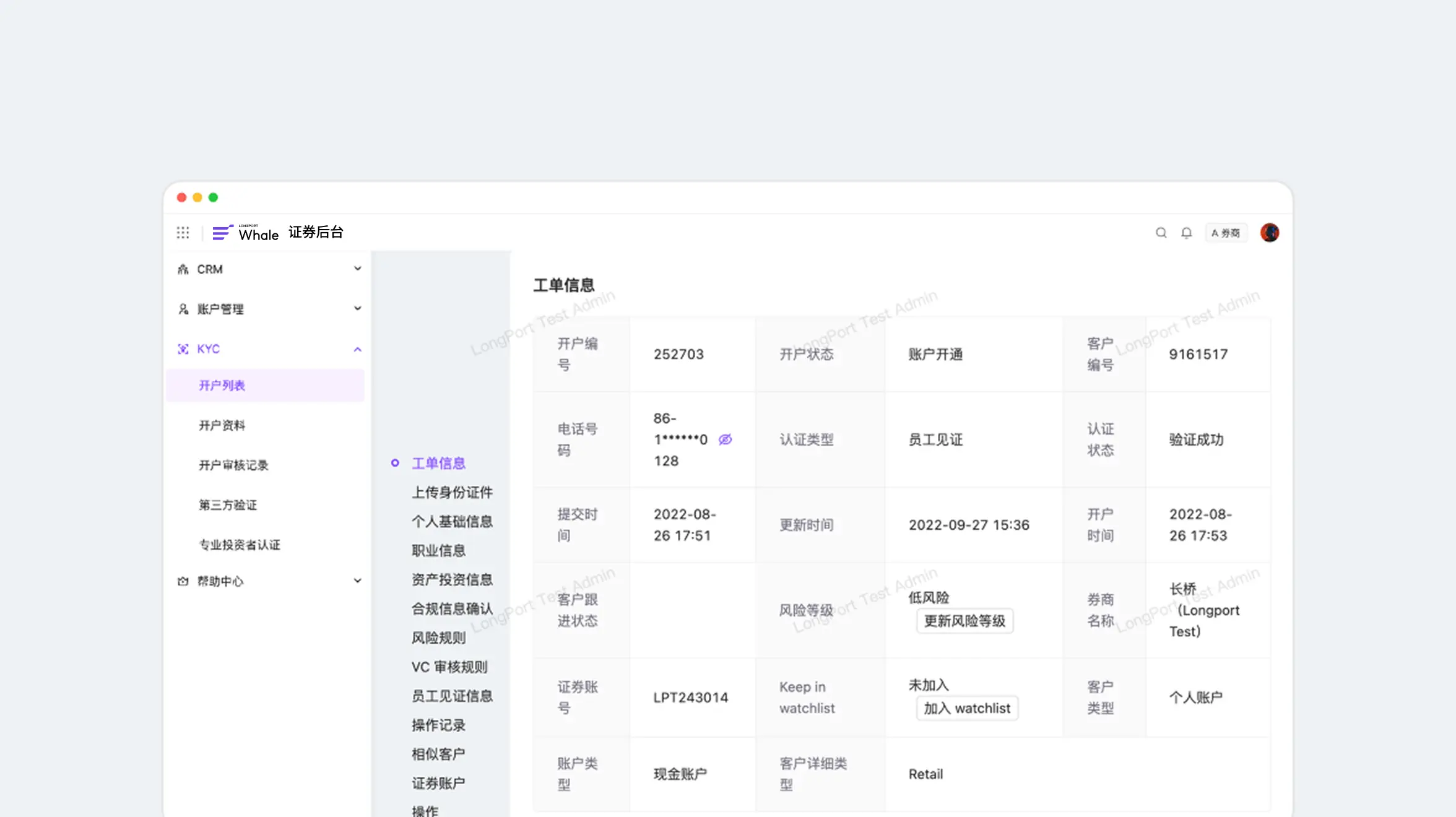Jump to 上传身份证件 anchor section

pos(452,493)
